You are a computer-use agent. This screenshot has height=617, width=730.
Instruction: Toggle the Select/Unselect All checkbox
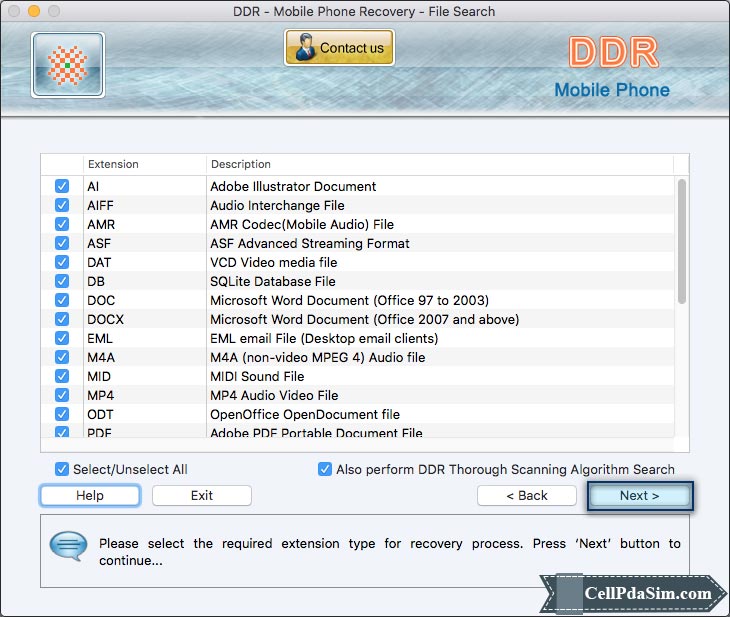point(62,469)
